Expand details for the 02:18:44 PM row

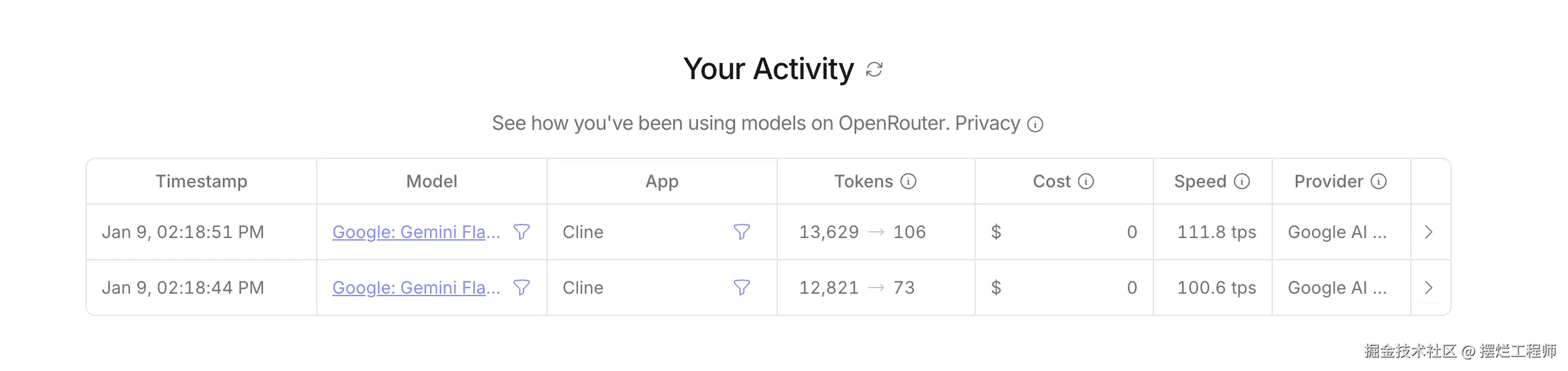(1429, 288)
